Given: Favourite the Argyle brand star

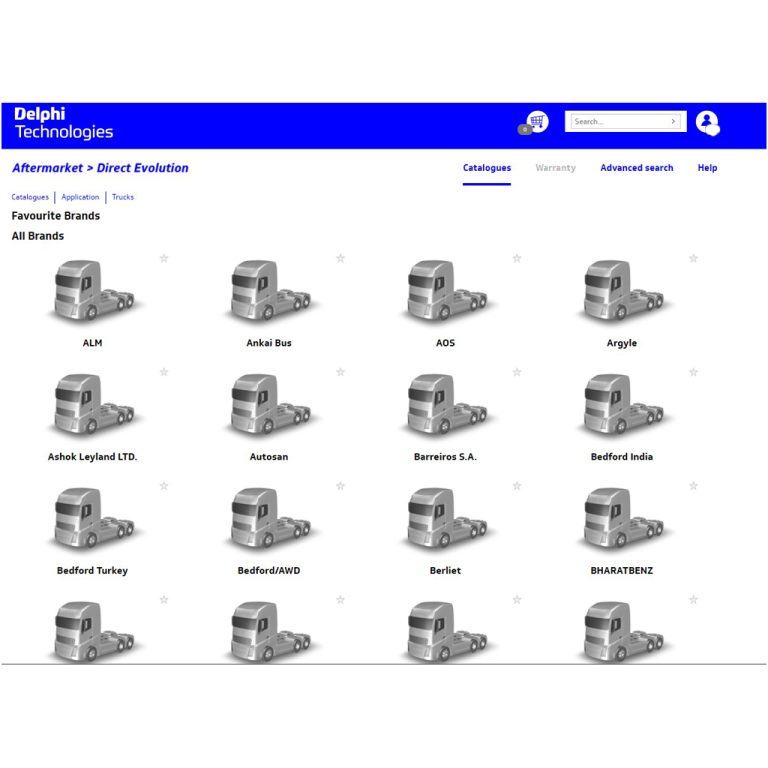Looking at the screenshot, I should [693, 258].
